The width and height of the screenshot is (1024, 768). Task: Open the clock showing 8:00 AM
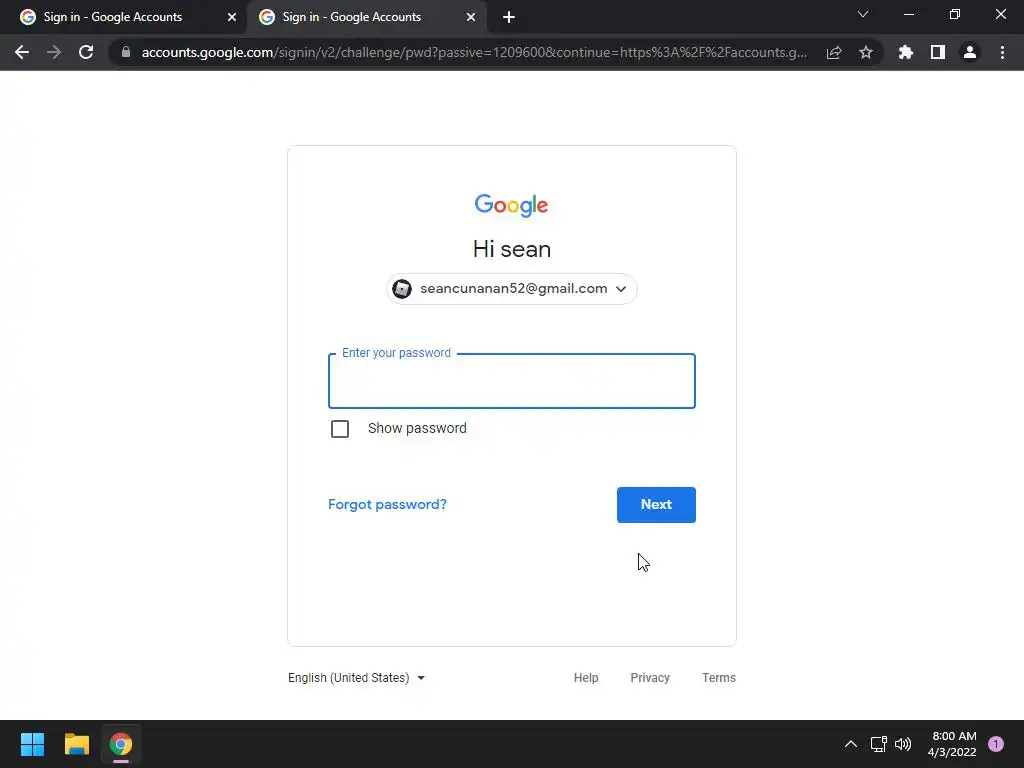pyautogui.click(x=952, y=744)
